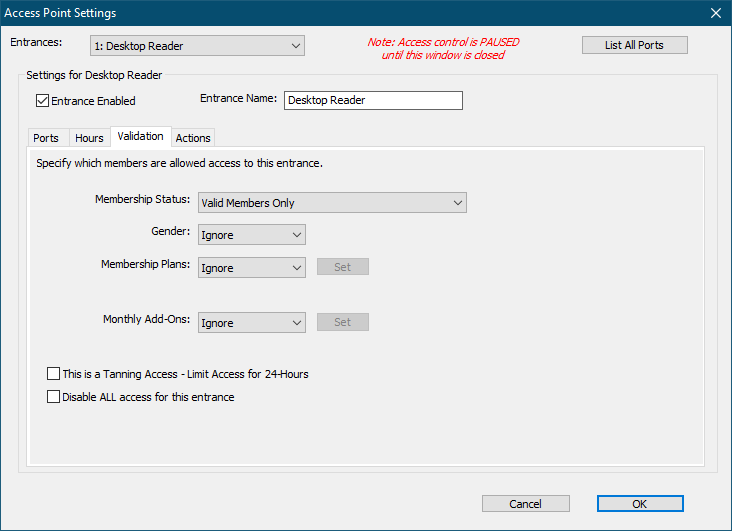Go to the Actions tab
The image size is (732, 531).
193,138
